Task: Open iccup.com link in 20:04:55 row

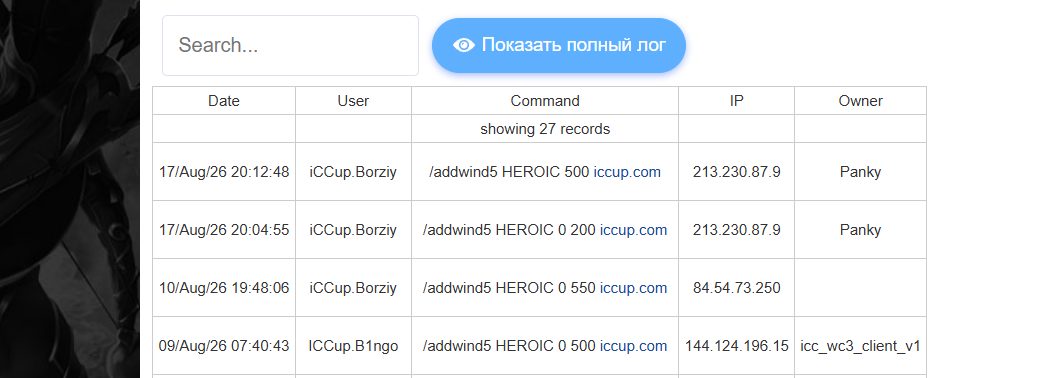Action: 633,230
